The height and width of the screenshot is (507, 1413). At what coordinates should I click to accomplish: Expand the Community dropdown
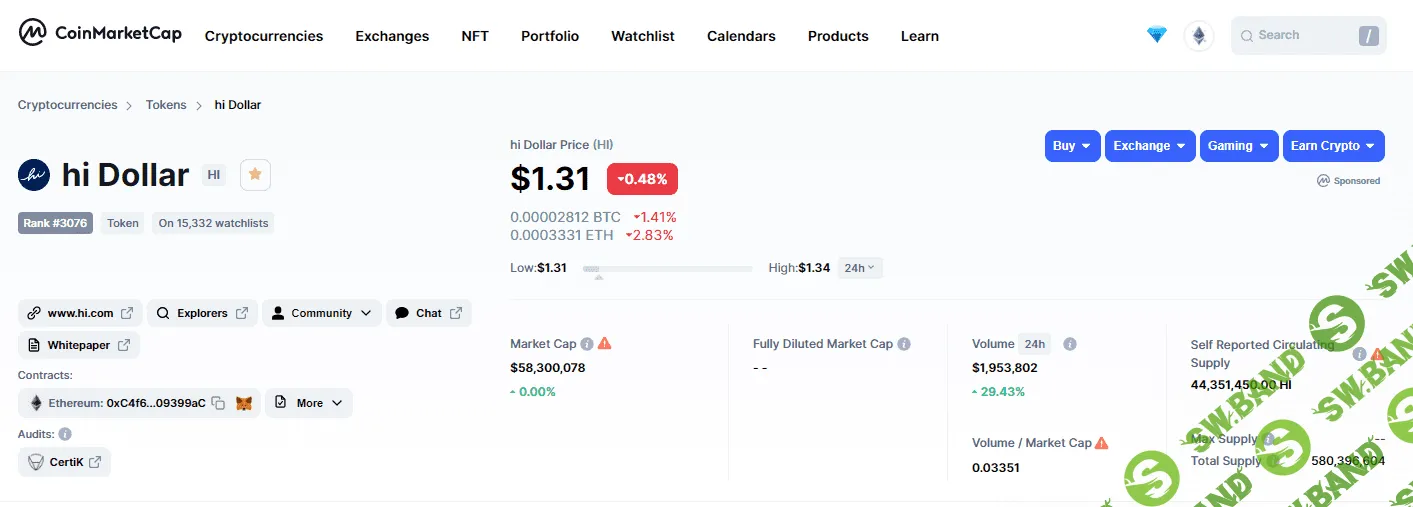click(x=323, y=313)
